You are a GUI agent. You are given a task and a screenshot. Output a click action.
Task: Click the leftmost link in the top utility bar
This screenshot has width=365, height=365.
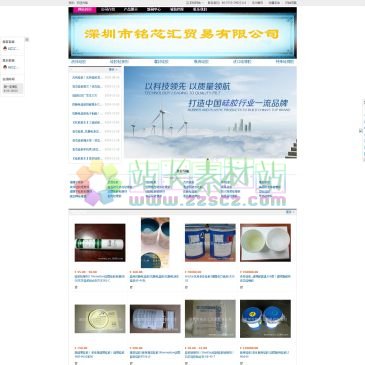[79, 3]
